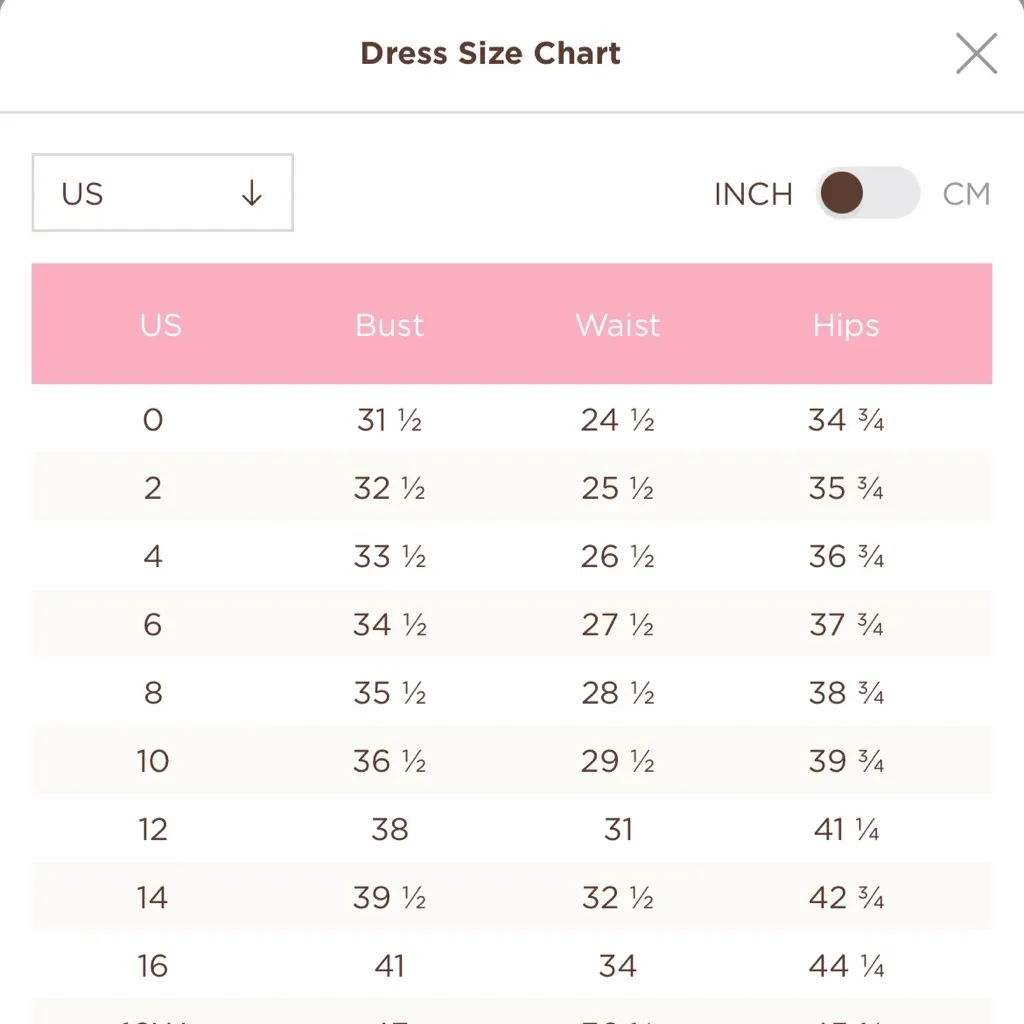The image size is (1024, 1024).
Task: Select size 10 row
Action: [x=152, y=760]
